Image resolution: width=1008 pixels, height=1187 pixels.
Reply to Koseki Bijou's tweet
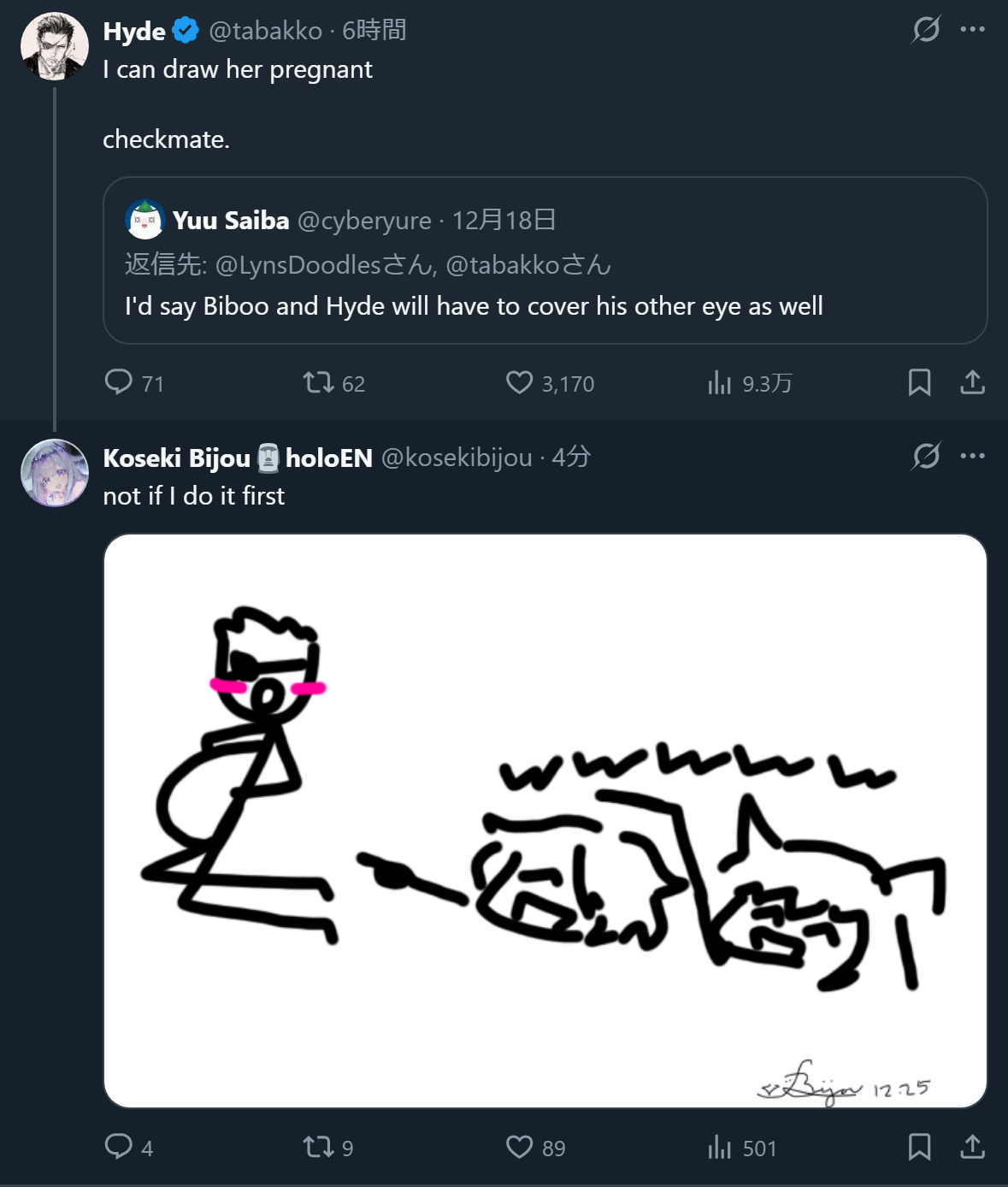click(x=119, y=1147)
